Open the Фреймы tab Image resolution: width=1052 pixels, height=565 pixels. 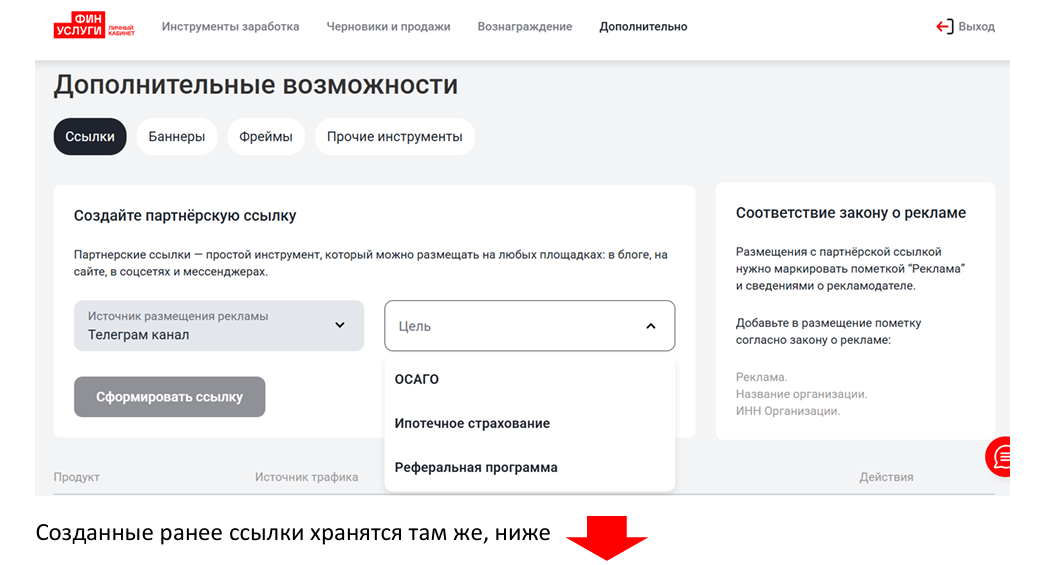[266, 137]
